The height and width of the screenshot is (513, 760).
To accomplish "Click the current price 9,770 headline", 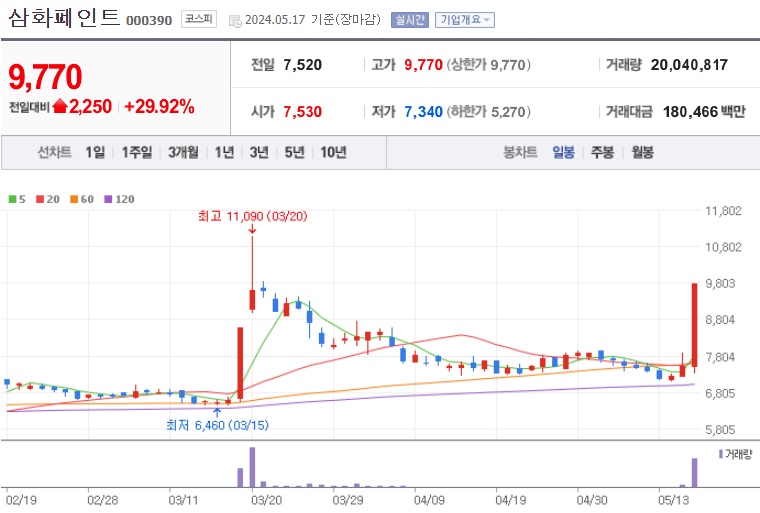I will pos(46,77).
